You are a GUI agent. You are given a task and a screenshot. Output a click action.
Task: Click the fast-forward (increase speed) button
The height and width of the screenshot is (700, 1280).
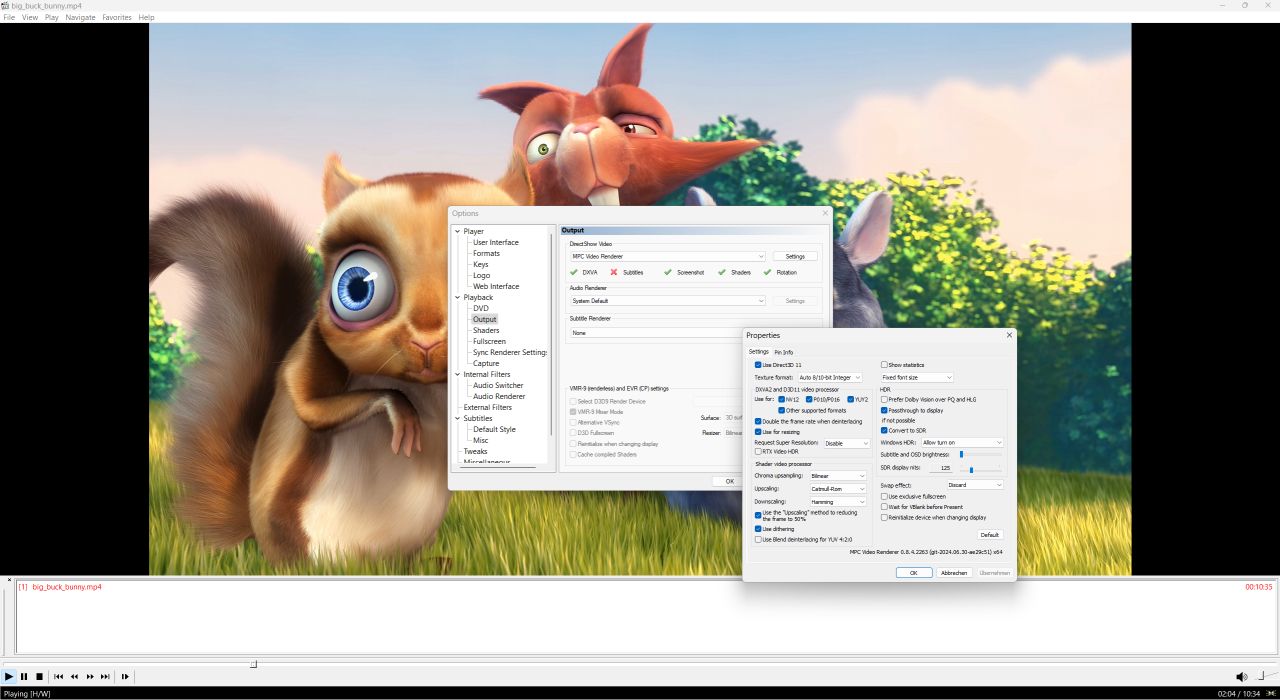(x=90, y=677)
